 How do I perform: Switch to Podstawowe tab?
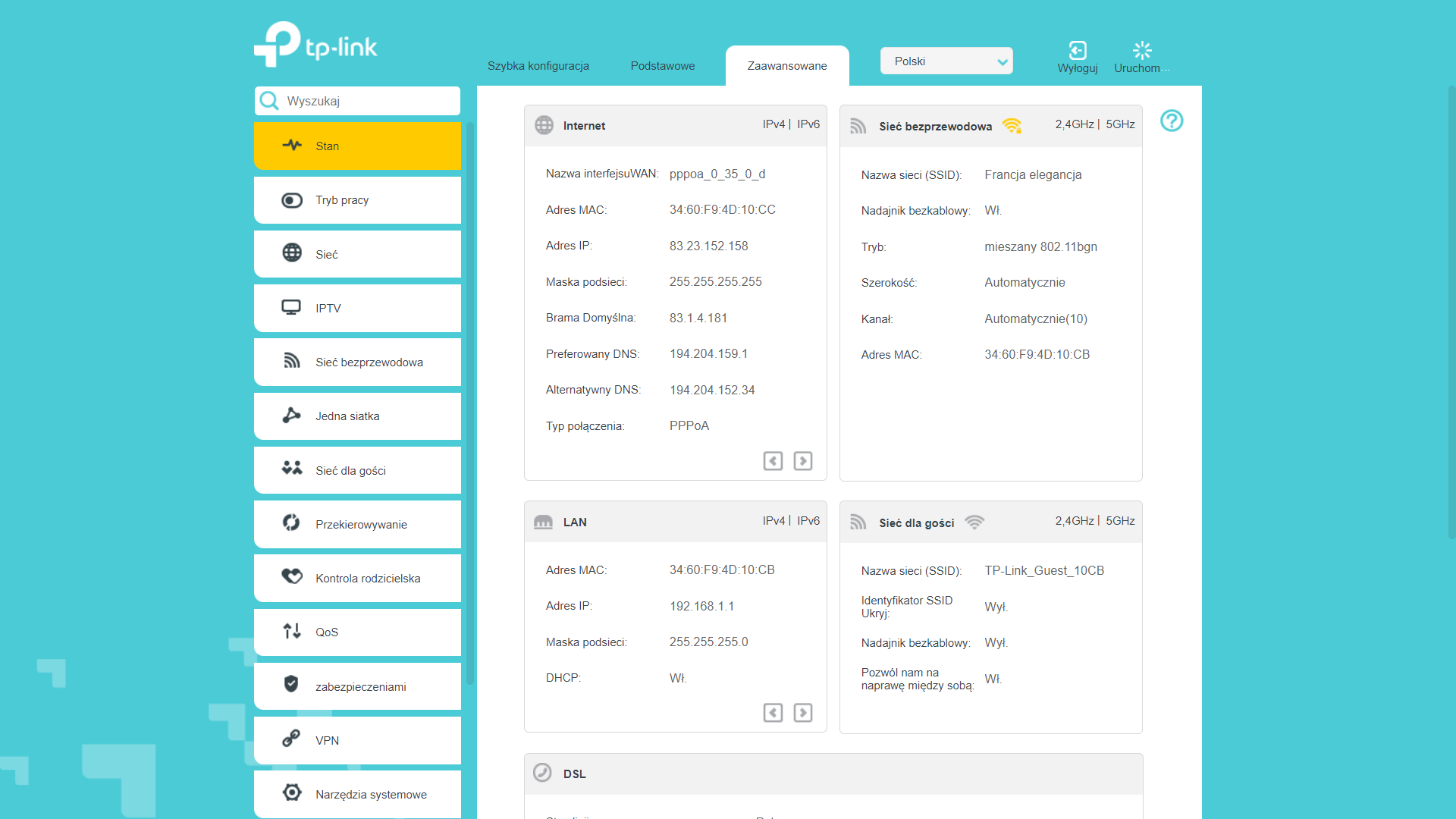tap(663, 66)
